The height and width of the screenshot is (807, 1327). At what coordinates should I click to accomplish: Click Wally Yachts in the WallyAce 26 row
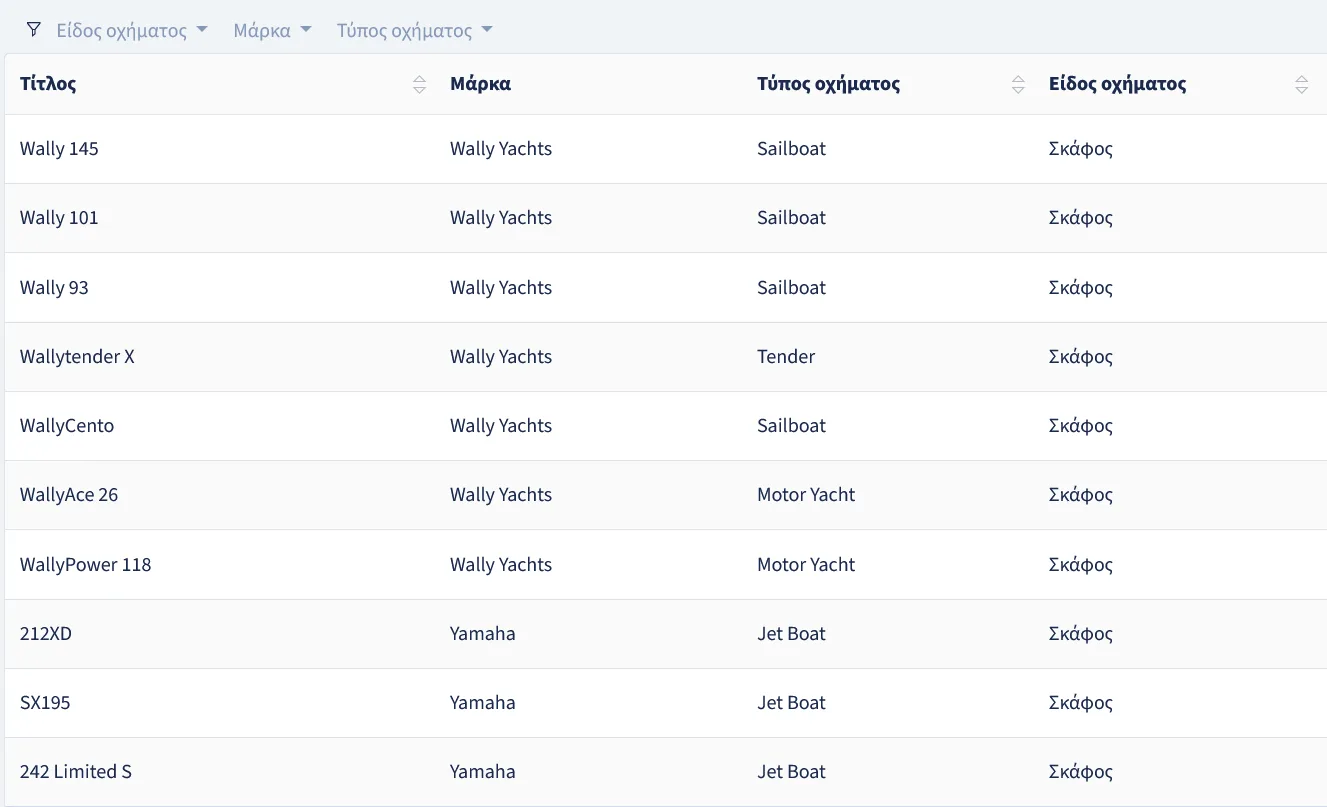point(501,495)
